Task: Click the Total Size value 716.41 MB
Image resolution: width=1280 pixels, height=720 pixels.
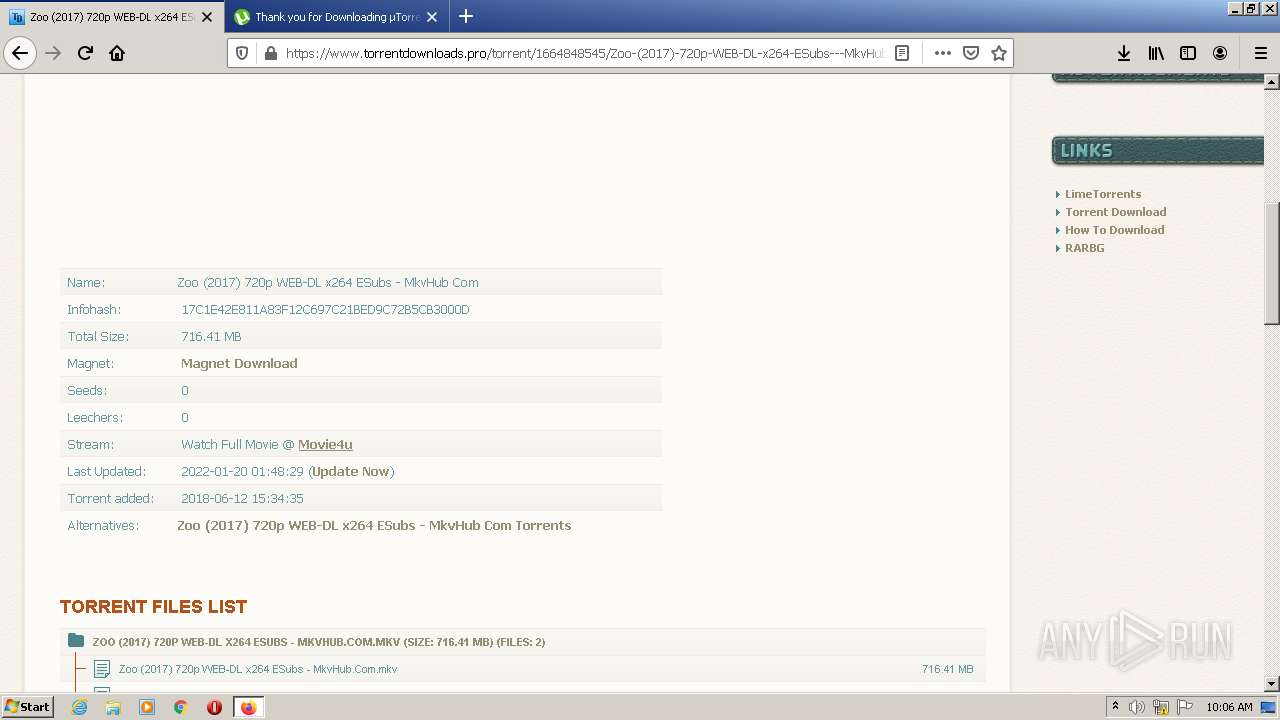Action: [x=211, y=336]
